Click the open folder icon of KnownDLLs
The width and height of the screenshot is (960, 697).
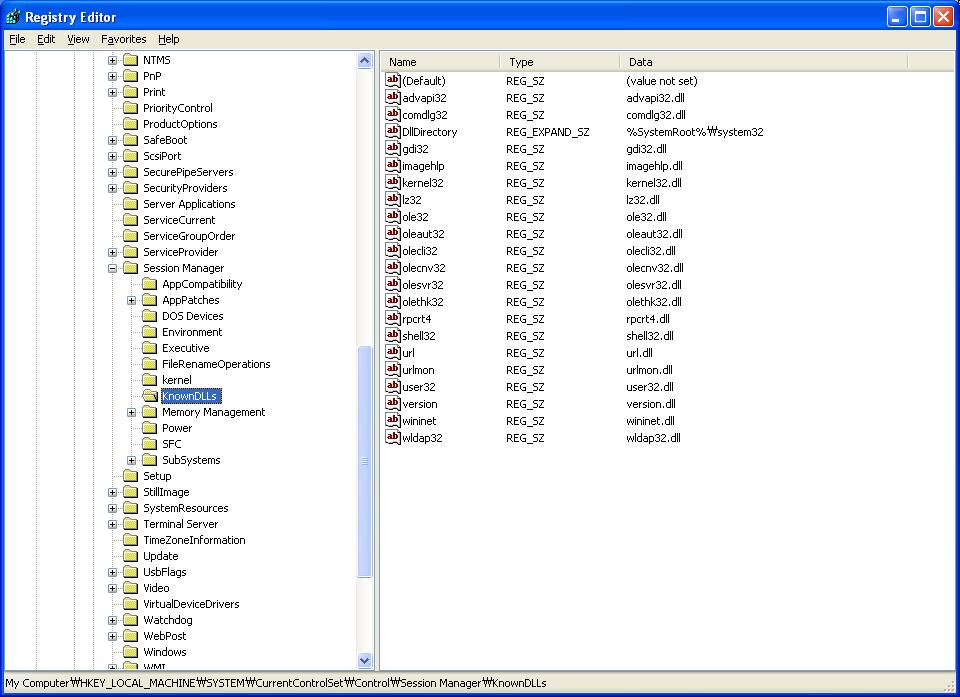coord(150,396)
